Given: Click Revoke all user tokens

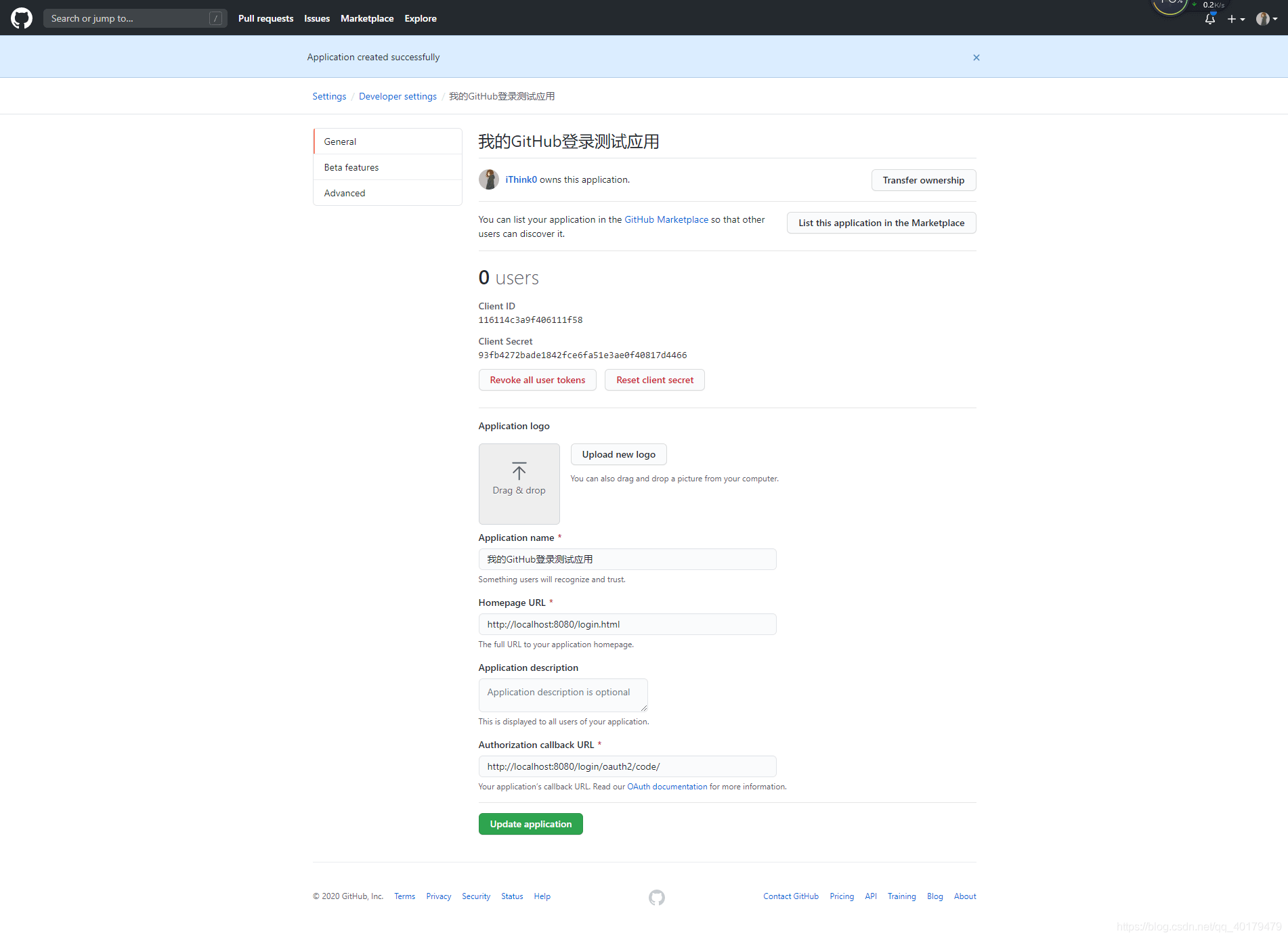Looking at the screenshot, I should (538, 380).
